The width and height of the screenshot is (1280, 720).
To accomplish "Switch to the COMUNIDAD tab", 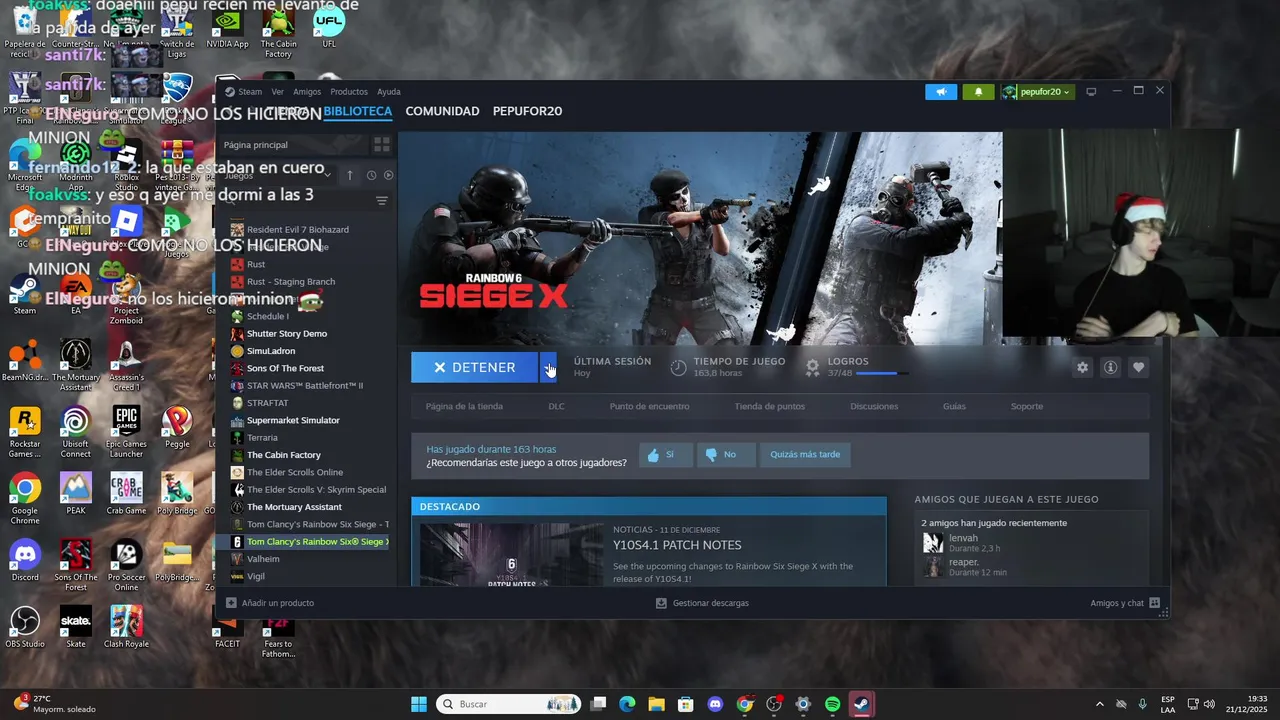I will pos(442,111).
